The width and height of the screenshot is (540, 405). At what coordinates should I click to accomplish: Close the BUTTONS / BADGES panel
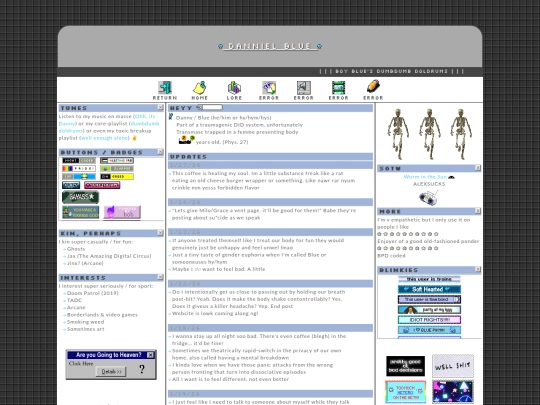160,152
